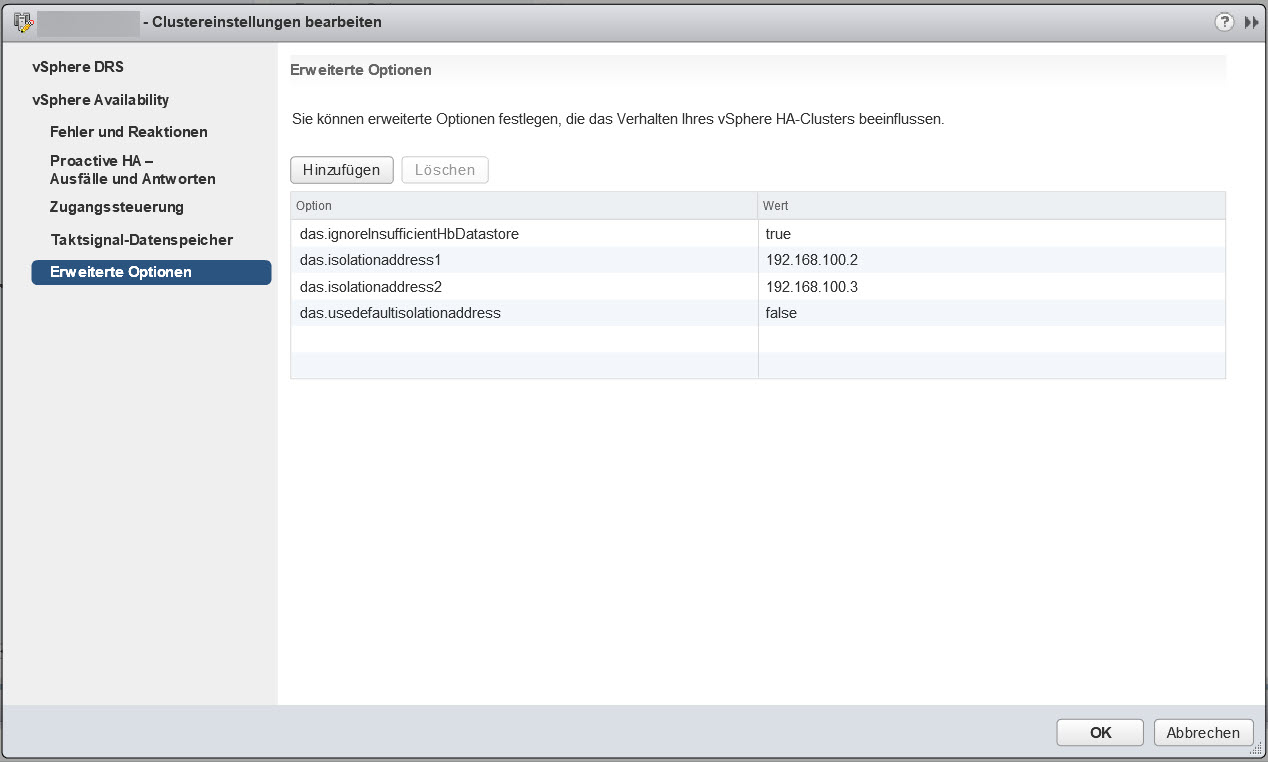The image size is (1268, 762).
Task: Select vSphere Availability in sidebar
Action: click(x=100, y=100)
